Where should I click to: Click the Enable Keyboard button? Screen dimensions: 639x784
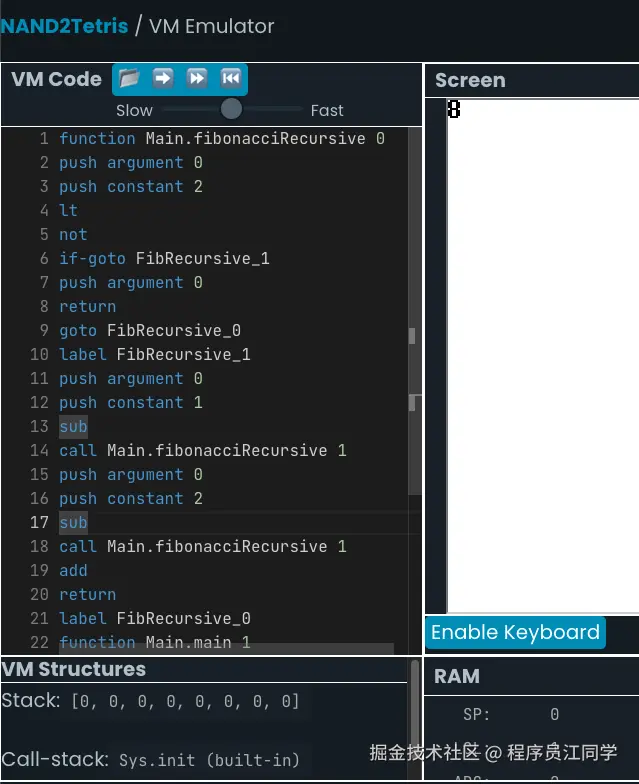pyautogui.click(x=515, y=632)
